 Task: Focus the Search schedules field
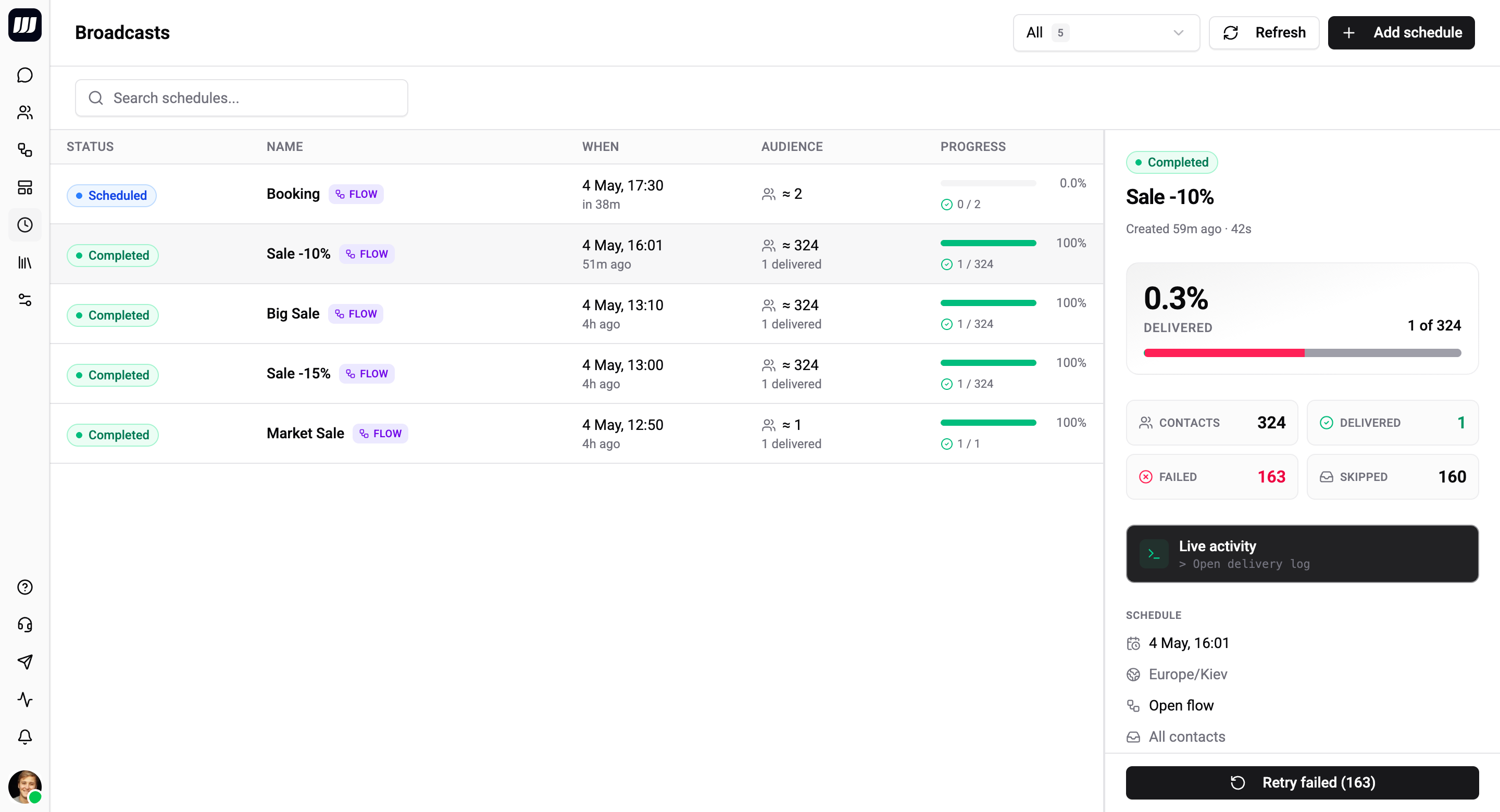click(x=242, y=98)
